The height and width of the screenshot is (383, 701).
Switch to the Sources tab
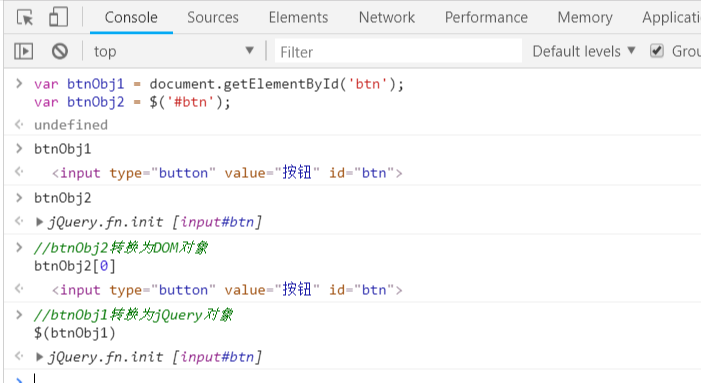213,17
